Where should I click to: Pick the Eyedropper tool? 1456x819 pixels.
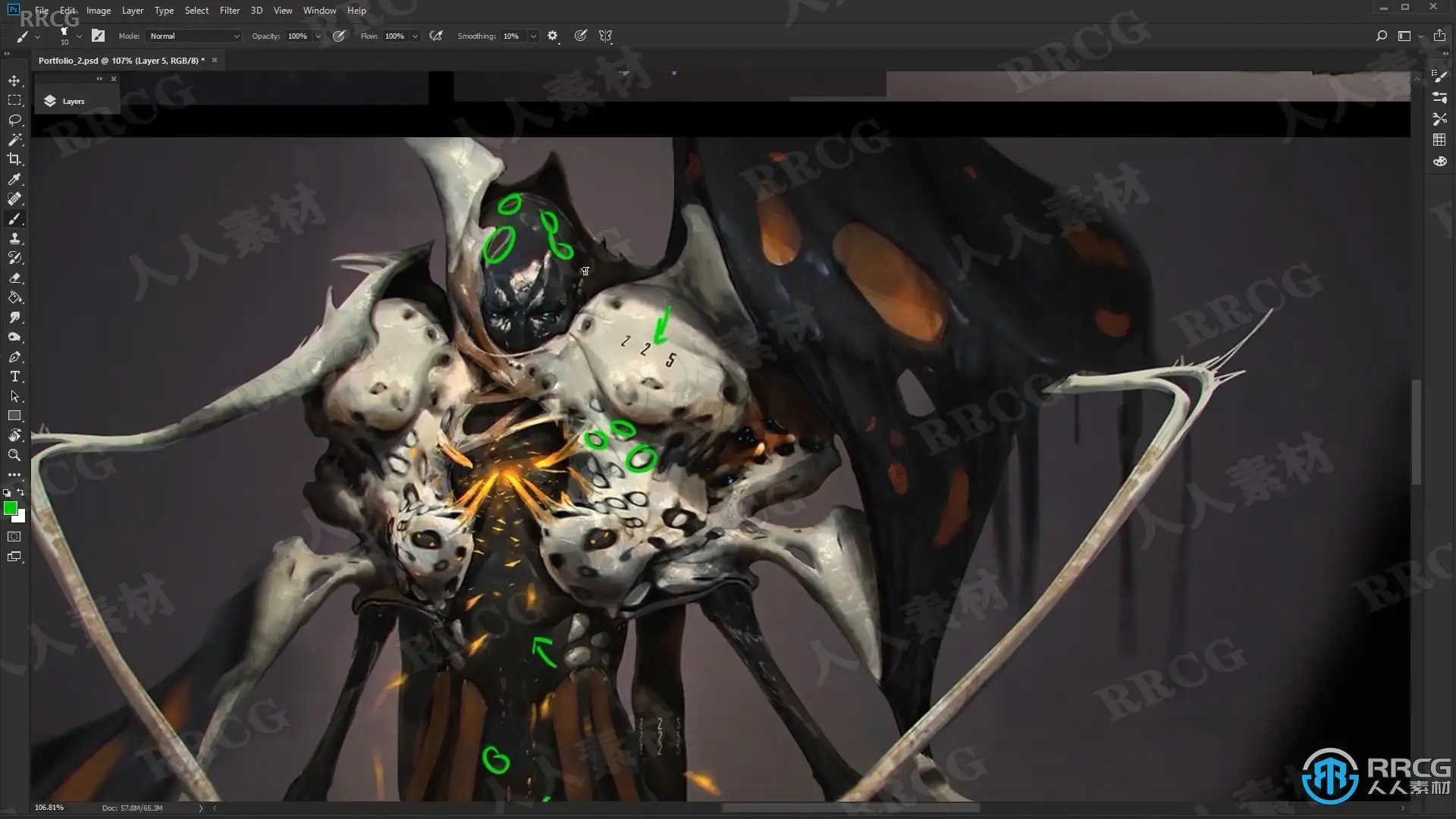(14, 179)
